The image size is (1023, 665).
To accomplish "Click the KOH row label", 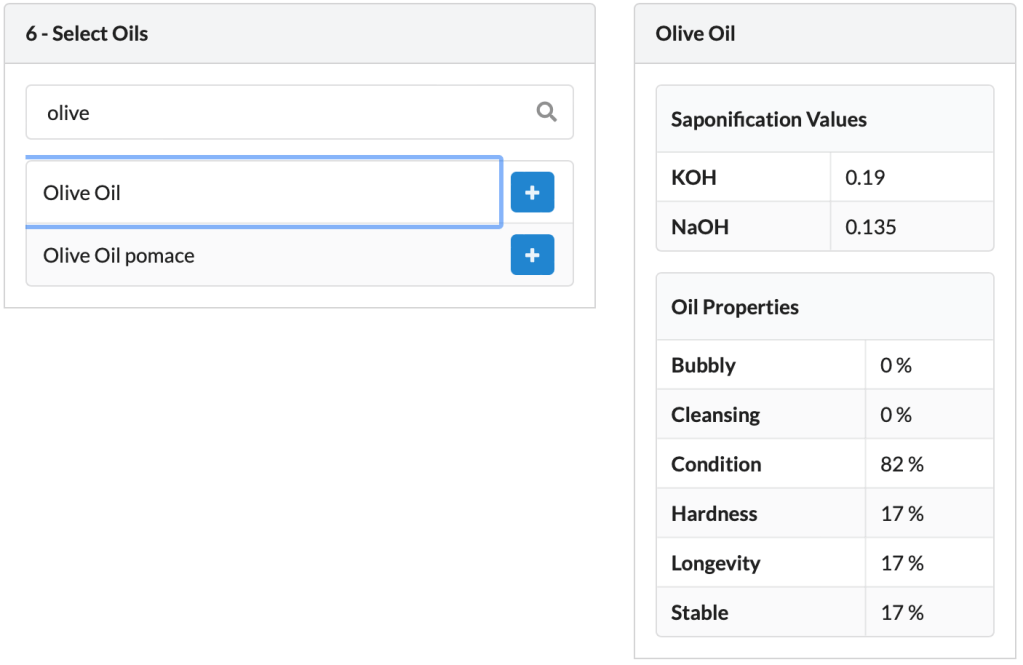I will (694, 178).
